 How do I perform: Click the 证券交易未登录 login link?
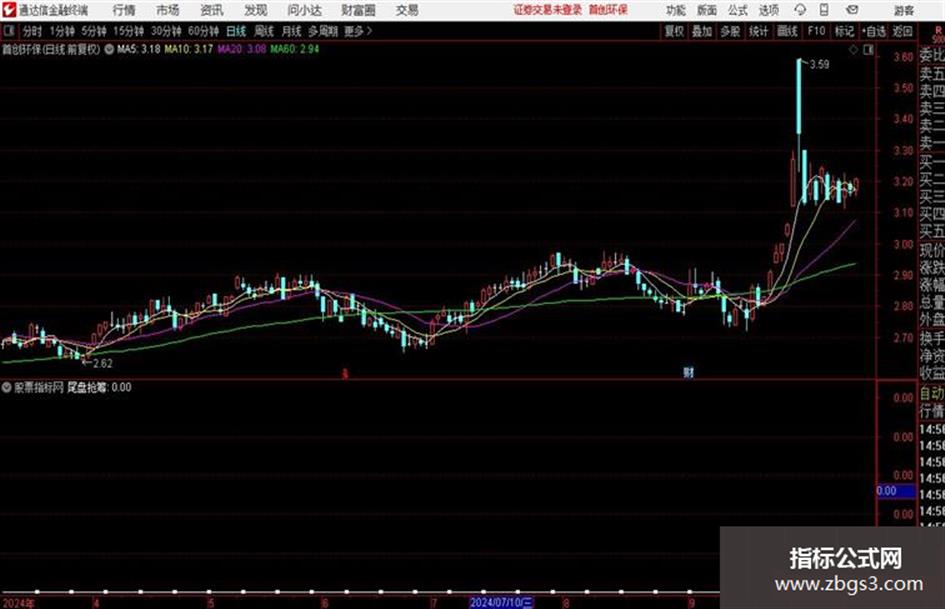tap(548, 10)
